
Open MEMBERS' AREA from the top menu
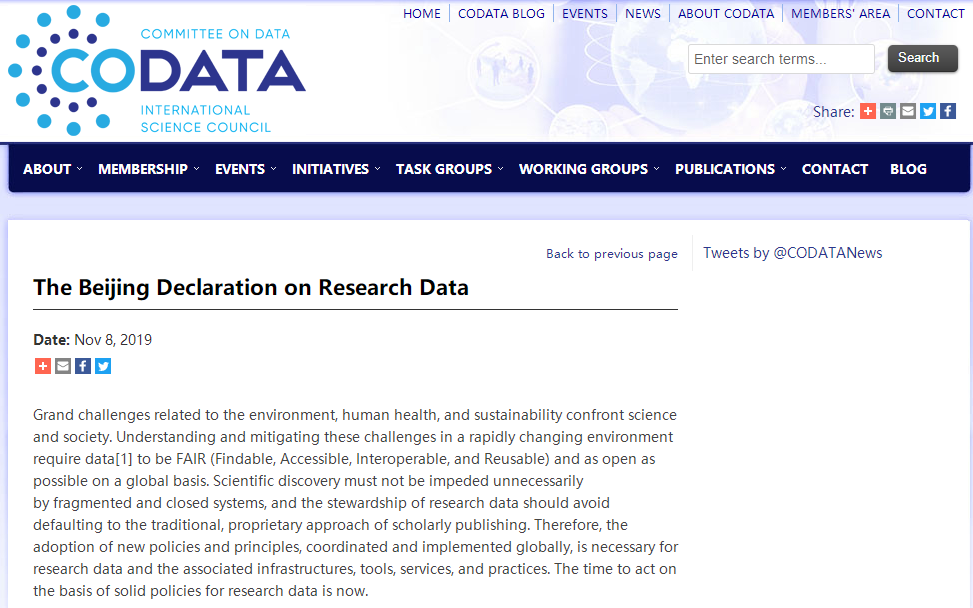(840, 13)
